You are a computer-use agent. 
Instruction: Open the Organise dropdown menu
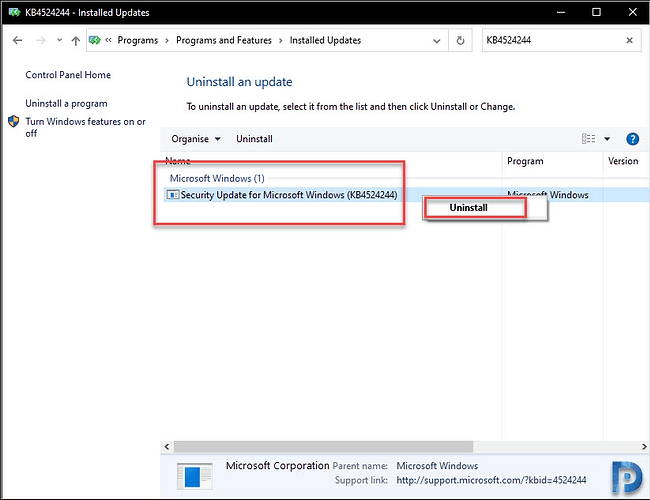point(196,139)
